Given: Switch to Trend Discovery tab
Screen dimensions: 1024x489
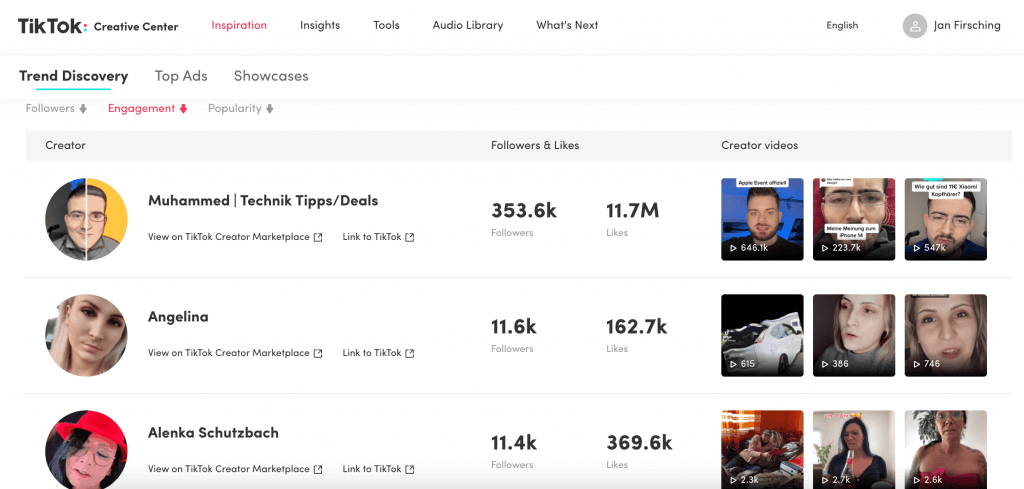Looking at the screenshot, I should point(73,76).
